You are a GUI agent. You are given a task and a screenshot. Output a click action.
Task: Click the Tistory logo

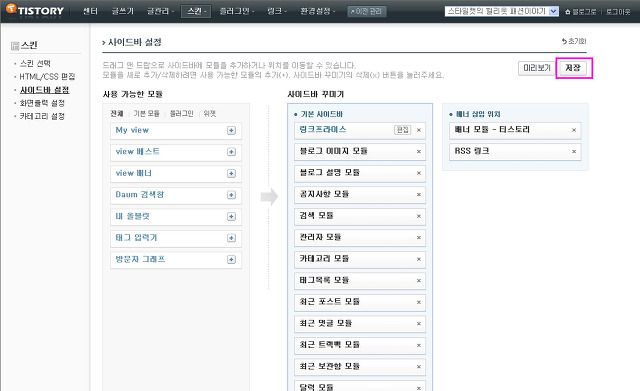[35, 10]
